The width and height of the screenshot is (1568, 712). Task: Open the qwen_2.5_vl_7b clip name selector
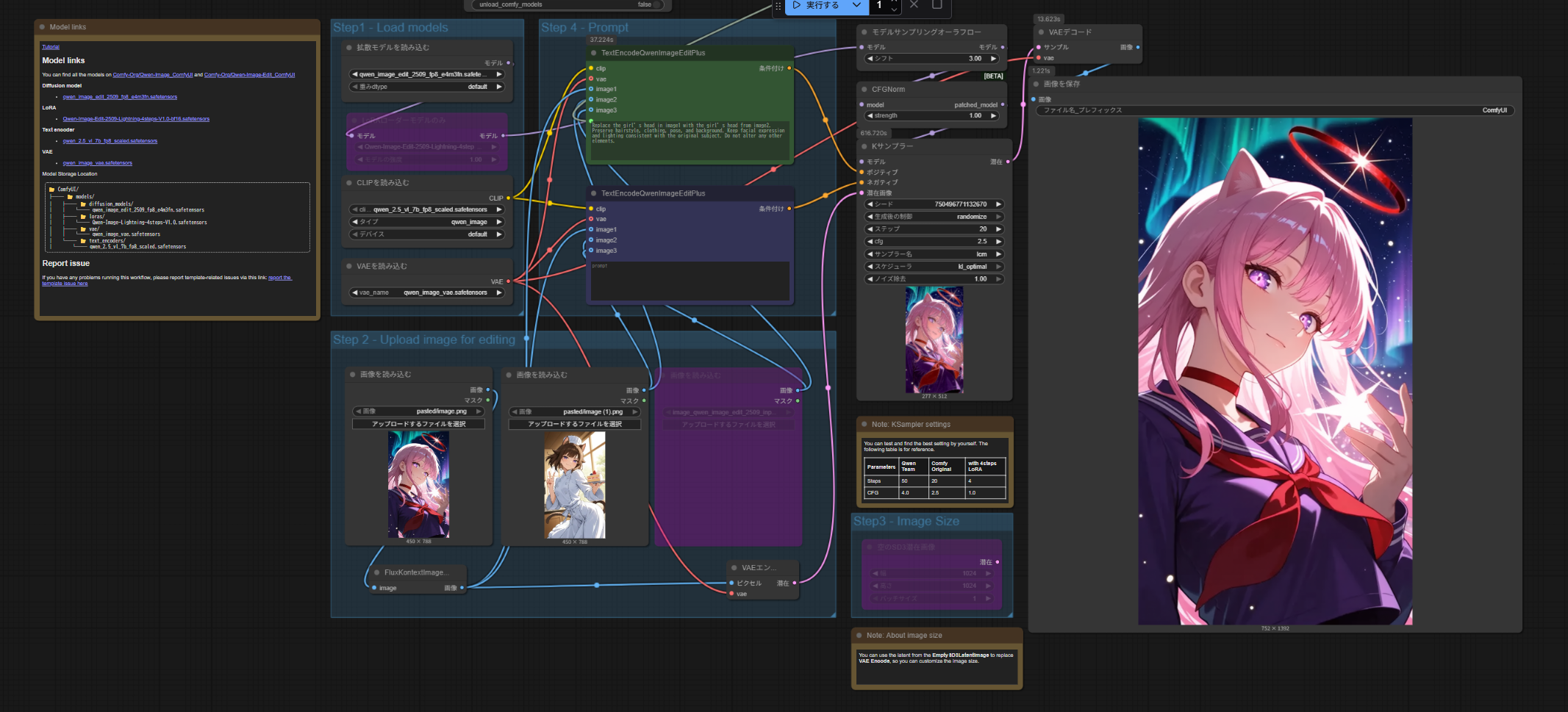pos(427,209)
